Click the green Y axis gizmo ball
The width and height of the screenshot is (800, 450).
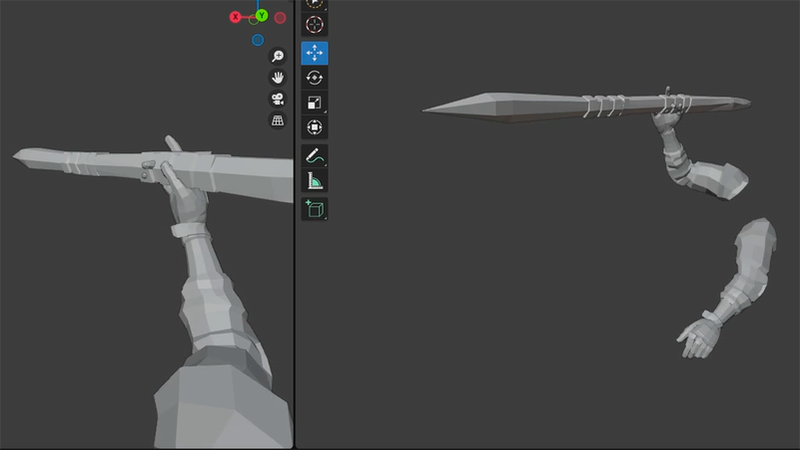(261, 15)
